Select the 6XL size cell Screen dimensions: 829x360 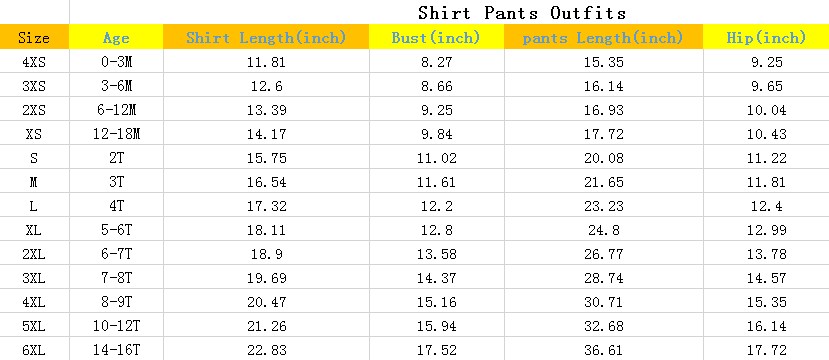coord(34,349)
